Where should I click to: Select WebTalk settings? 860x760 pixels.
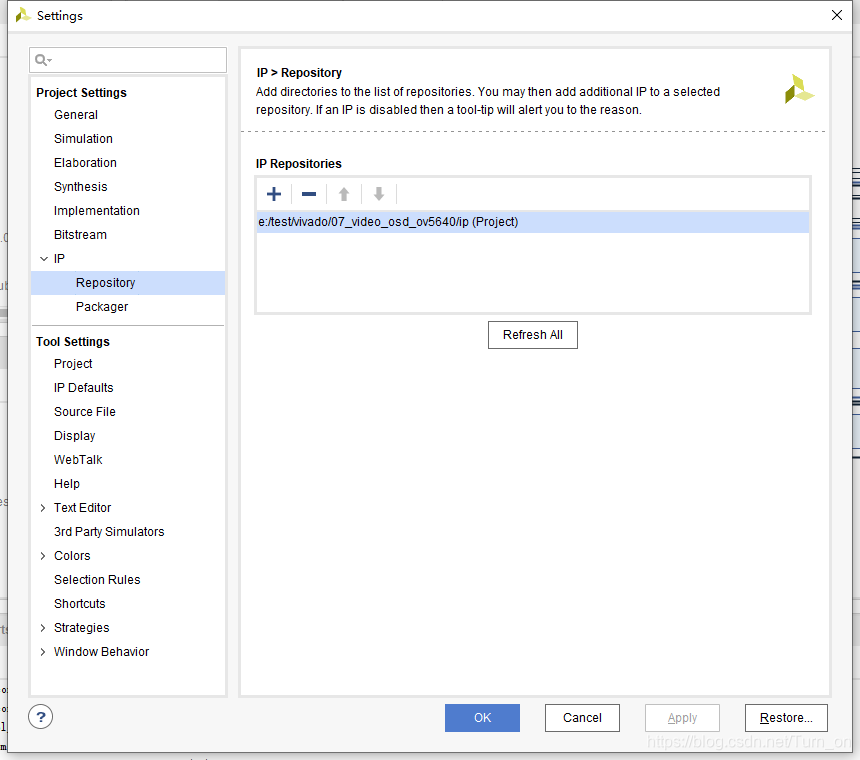pos(78,460)
